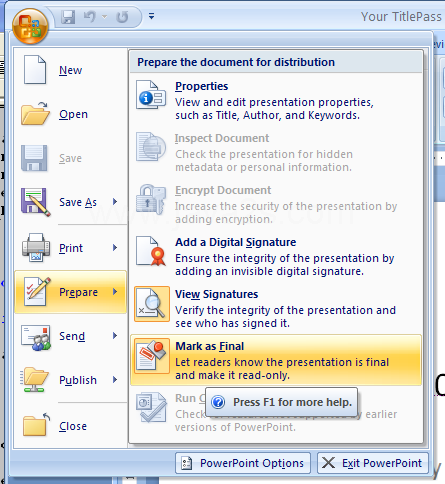Click the Inspect Document icon
Viewport: 445px width, 484px height.
pos(151,147)
